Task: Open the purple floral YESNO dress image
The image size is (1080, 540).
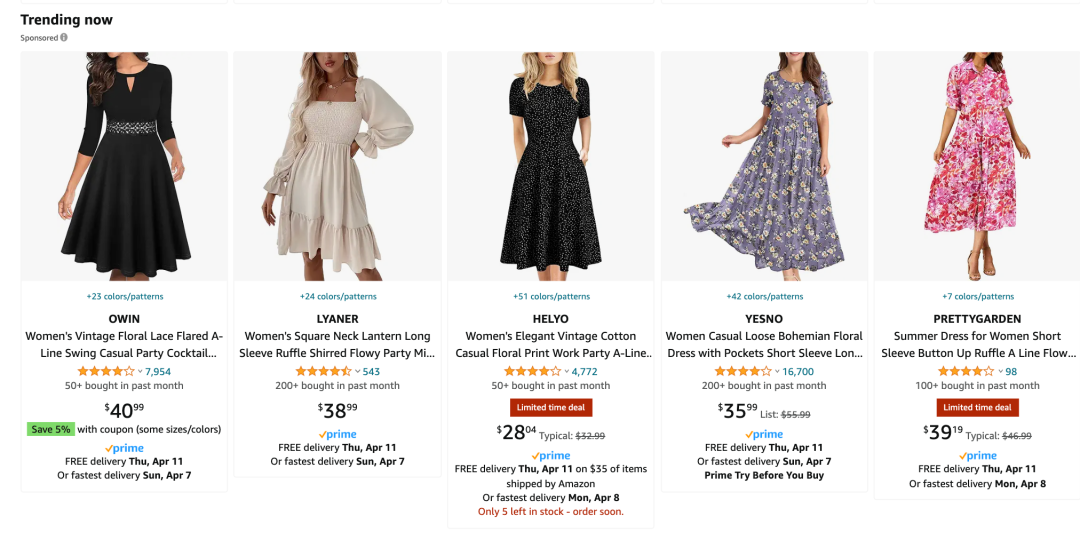Action: tap(764, 165)
